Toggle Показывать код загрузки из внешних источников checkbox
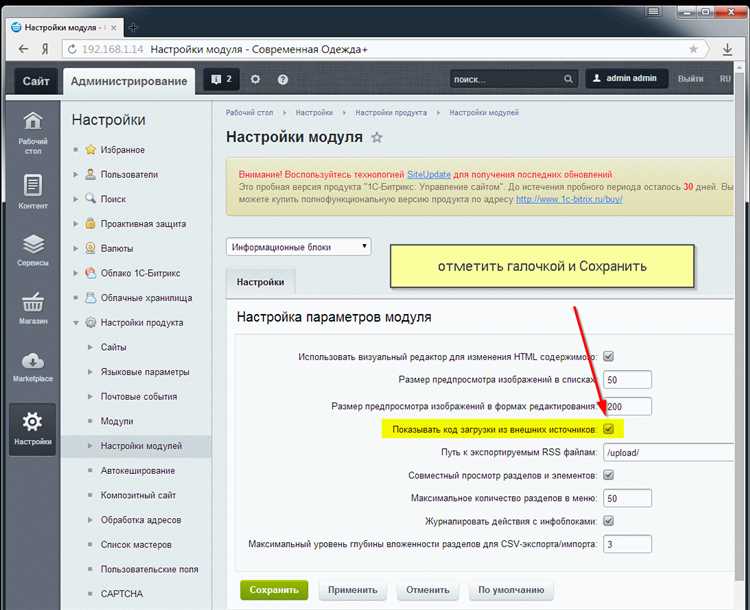750x610 pixels. [x=608, y=429]
